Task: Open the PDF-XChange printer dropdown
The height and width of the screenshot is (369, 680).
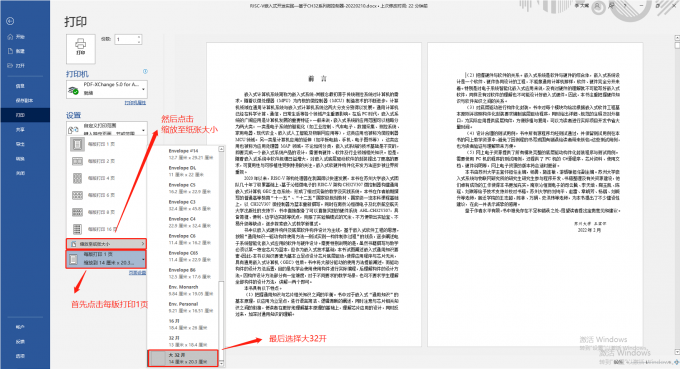Action: [107, 89]
